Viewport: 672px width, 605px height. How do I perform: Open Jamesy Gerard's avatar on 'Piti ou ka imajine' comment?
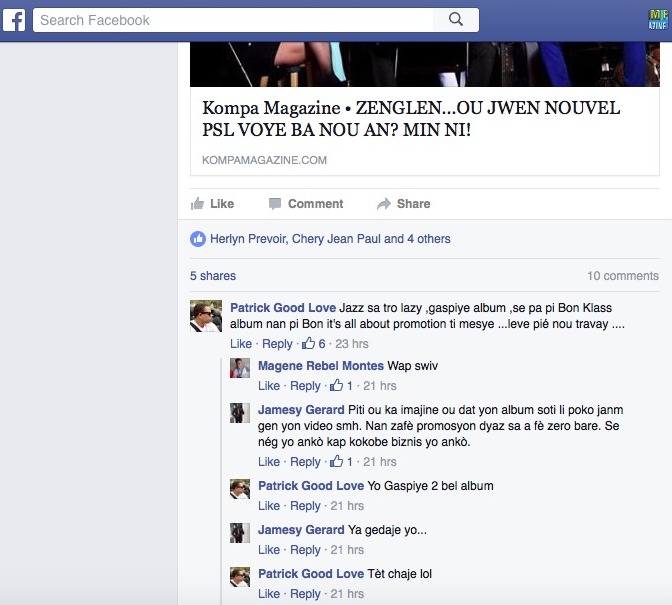pos(240,413)
